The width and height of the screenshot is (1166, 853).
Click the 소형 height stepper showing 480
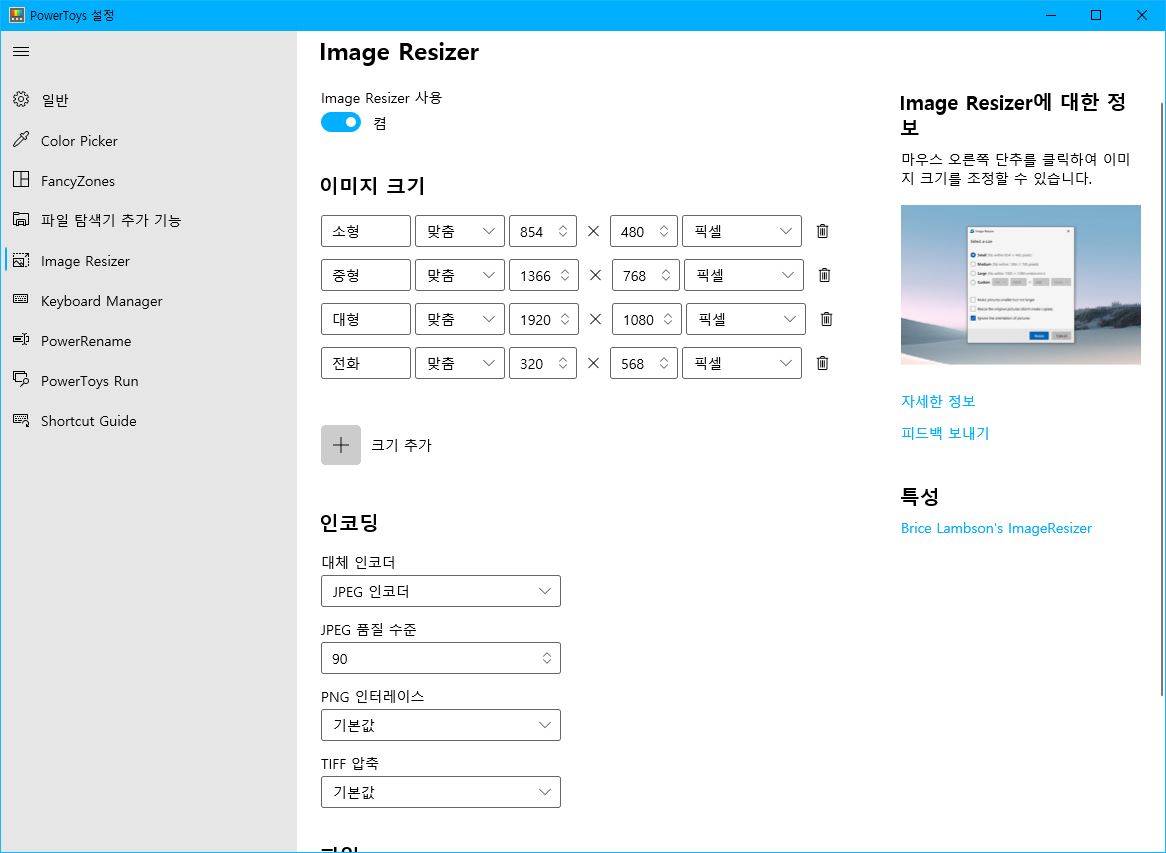[x=644, y=231]
